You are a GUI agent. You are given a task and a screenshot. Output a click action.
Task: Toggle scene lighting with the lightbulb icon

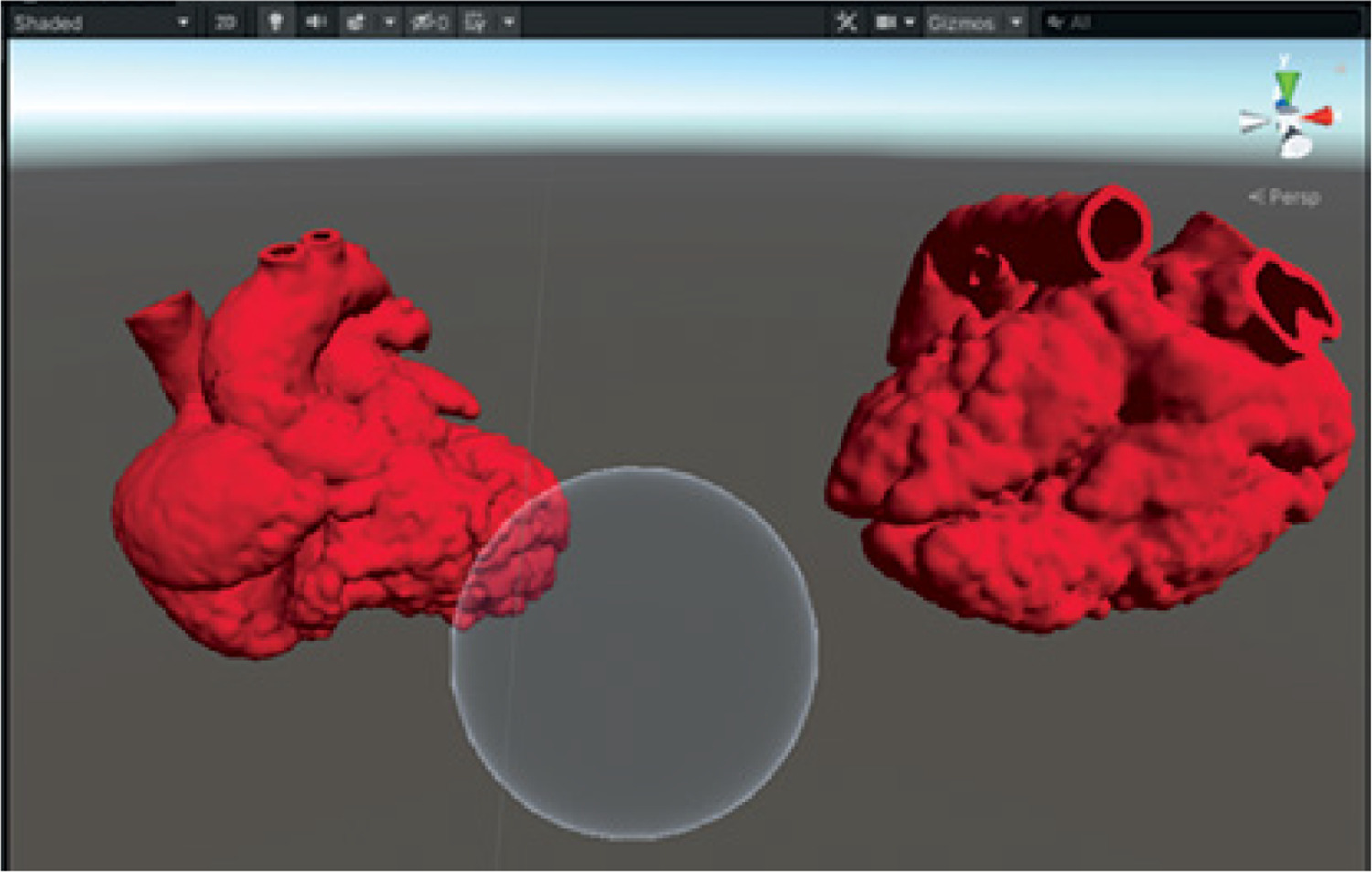click(274, 22)
